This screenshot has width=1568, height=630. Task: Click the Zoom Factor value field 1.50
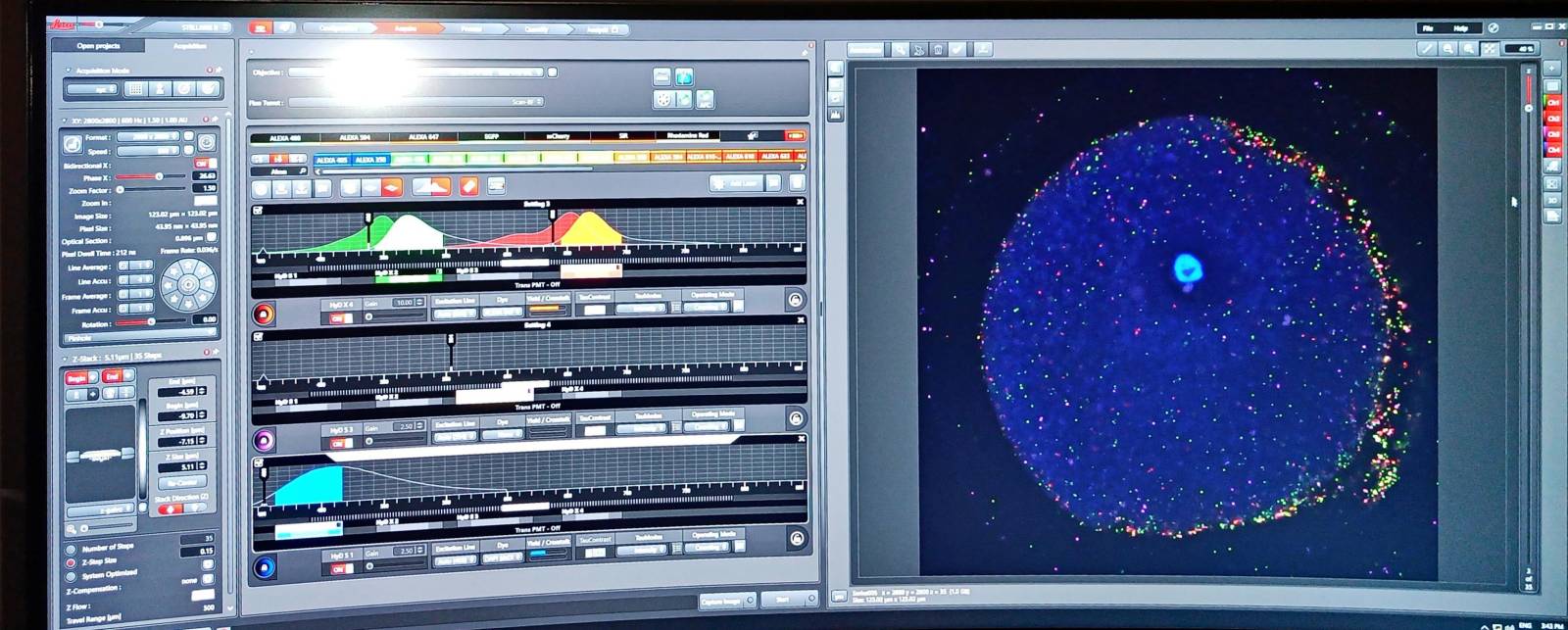[x=206, y=188]
